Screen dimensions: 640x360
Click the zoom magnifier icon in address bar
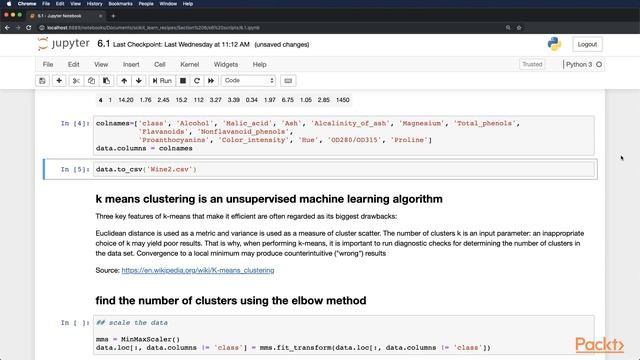pos(508,28)
